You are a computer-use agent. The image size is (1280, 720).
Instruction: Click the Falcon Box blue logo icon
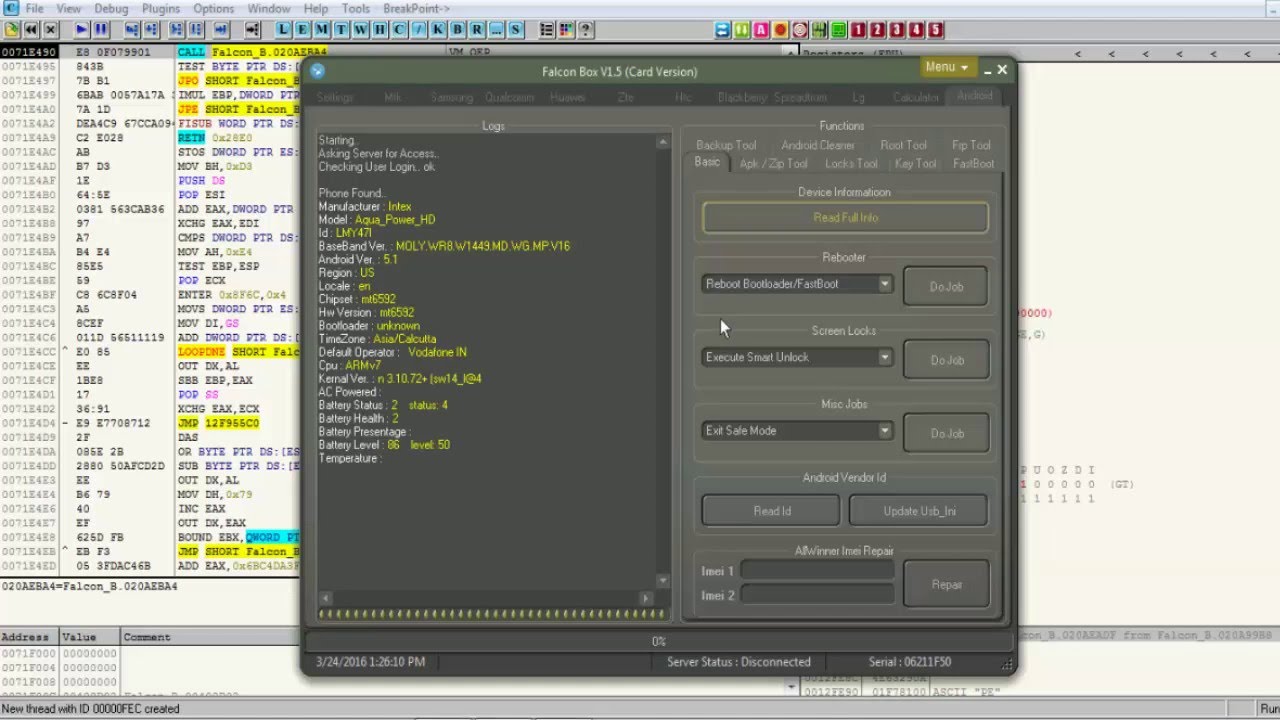pyautogui.click(x=317, y=71)
